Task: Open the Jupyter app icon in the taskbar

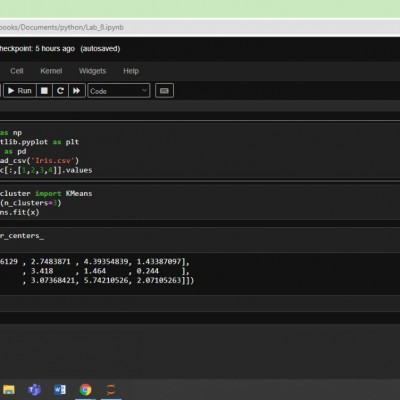Action: pyautogui.click(x=111, y=389)
